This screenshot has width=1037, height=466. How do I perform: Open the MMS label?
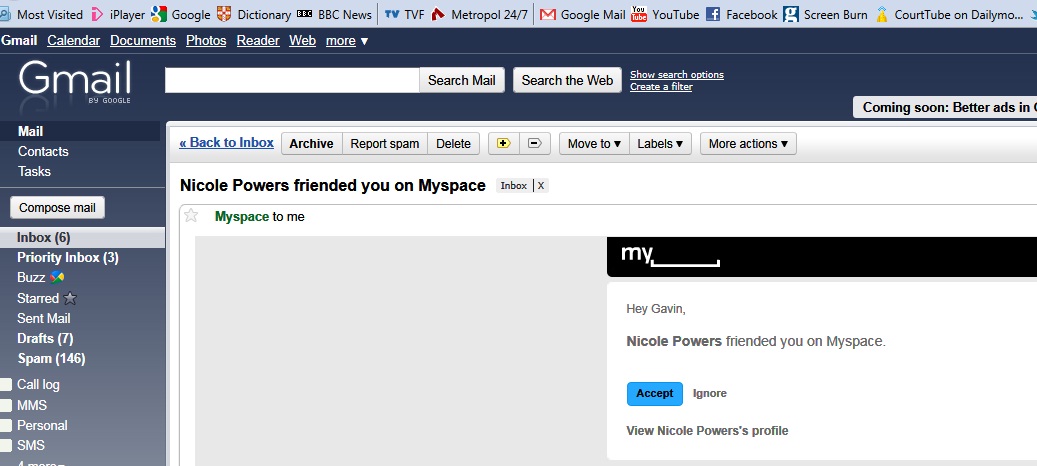coord(32,405)
